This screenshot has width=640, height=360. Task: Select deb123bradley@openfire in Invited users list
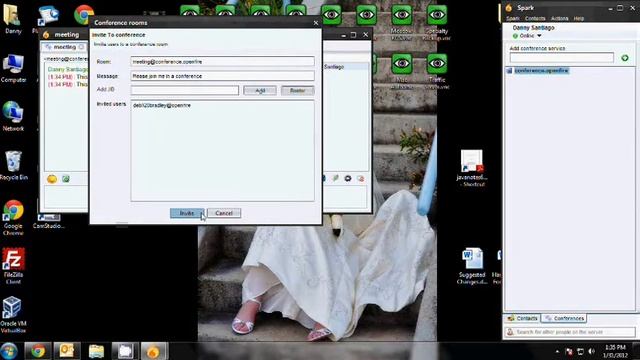tap(162, 105)
